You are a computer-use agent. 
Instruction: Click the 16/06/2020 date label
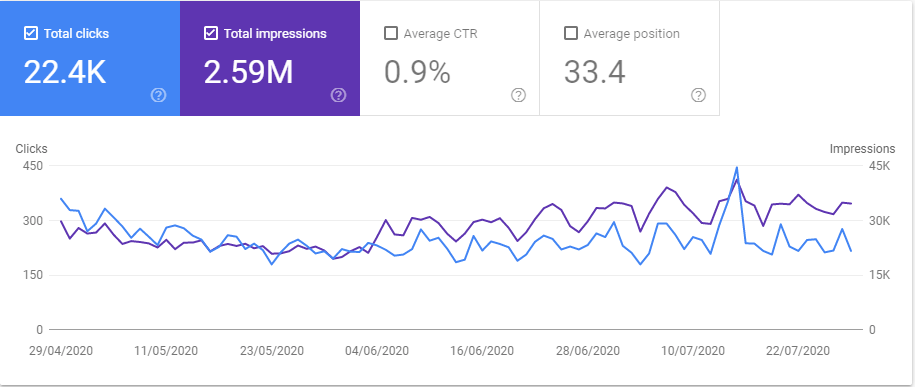pyautogui.click(x=482, y=351)
